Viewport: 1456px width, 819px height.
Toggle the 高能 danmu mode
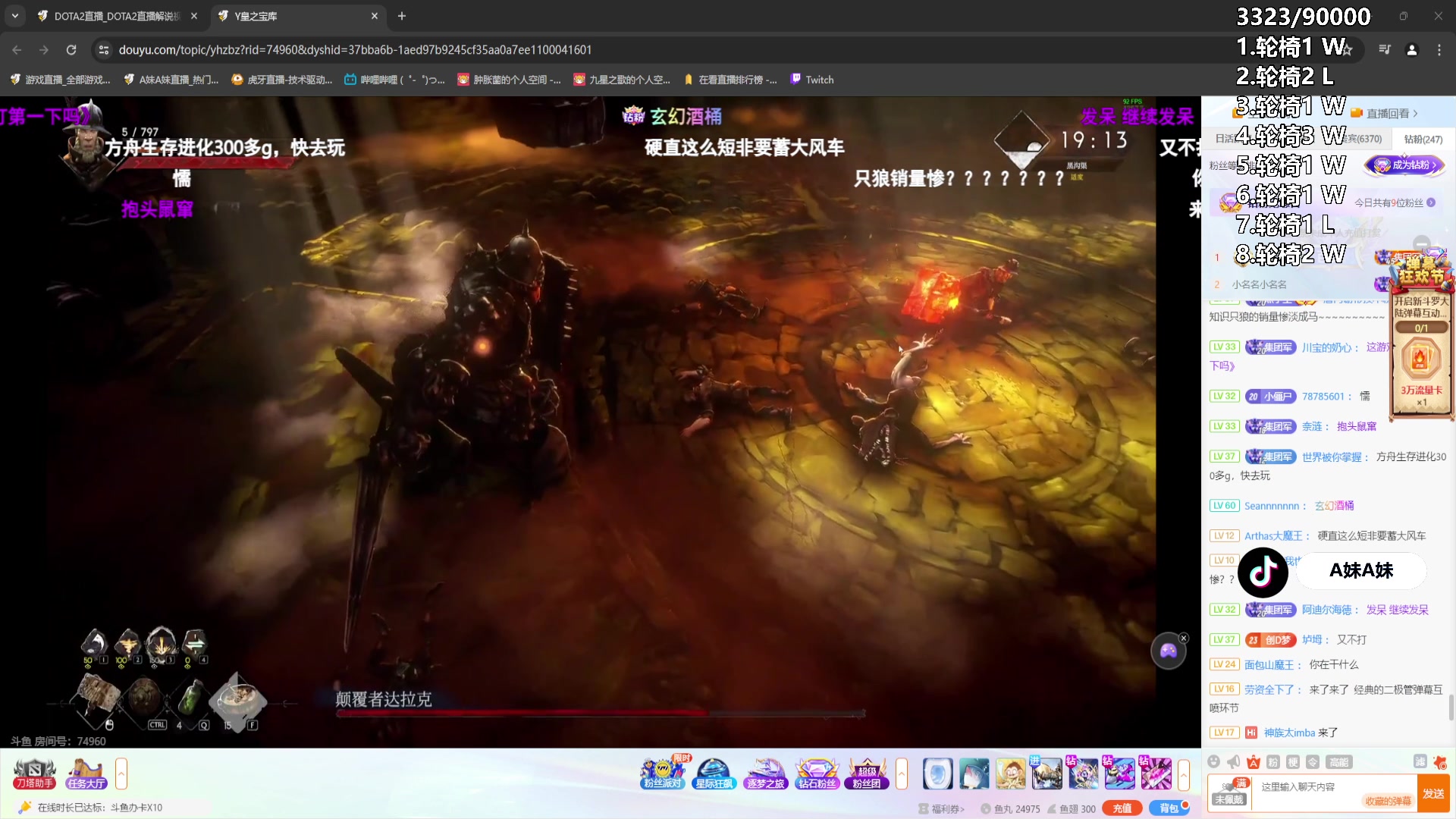(1338, 763)
